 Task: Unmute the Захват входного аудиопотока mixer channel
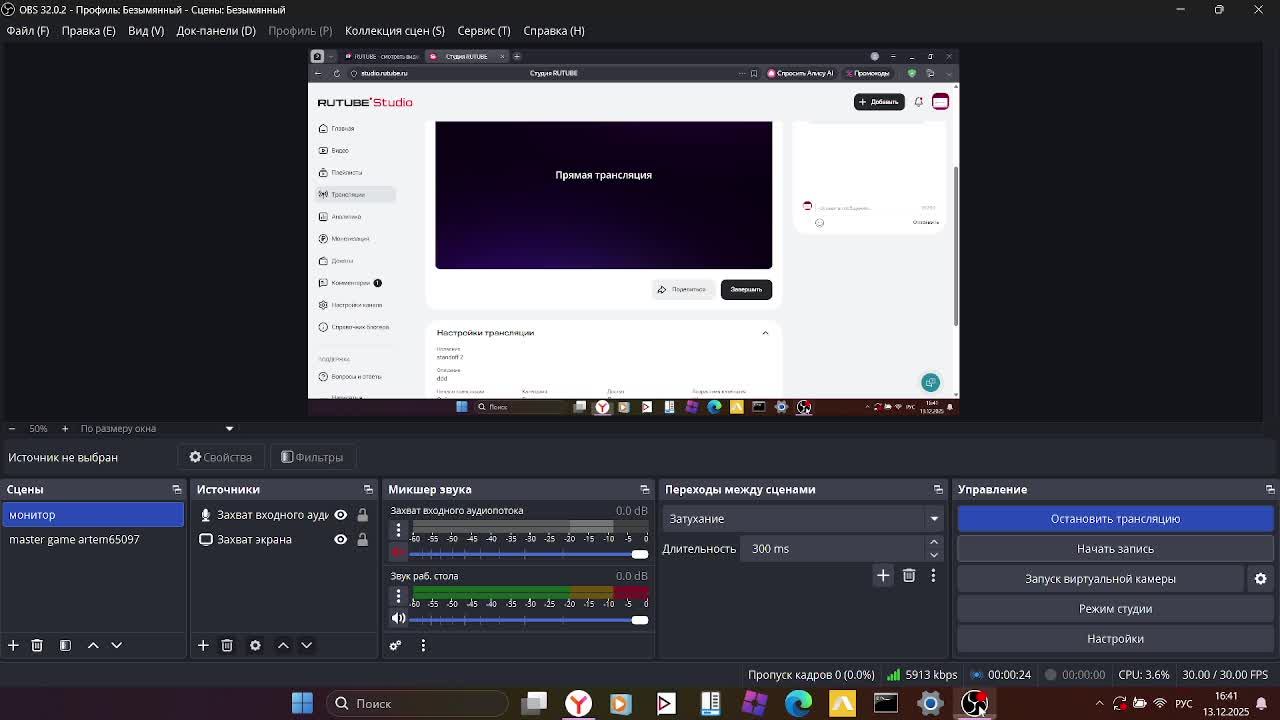coord(398,552)
